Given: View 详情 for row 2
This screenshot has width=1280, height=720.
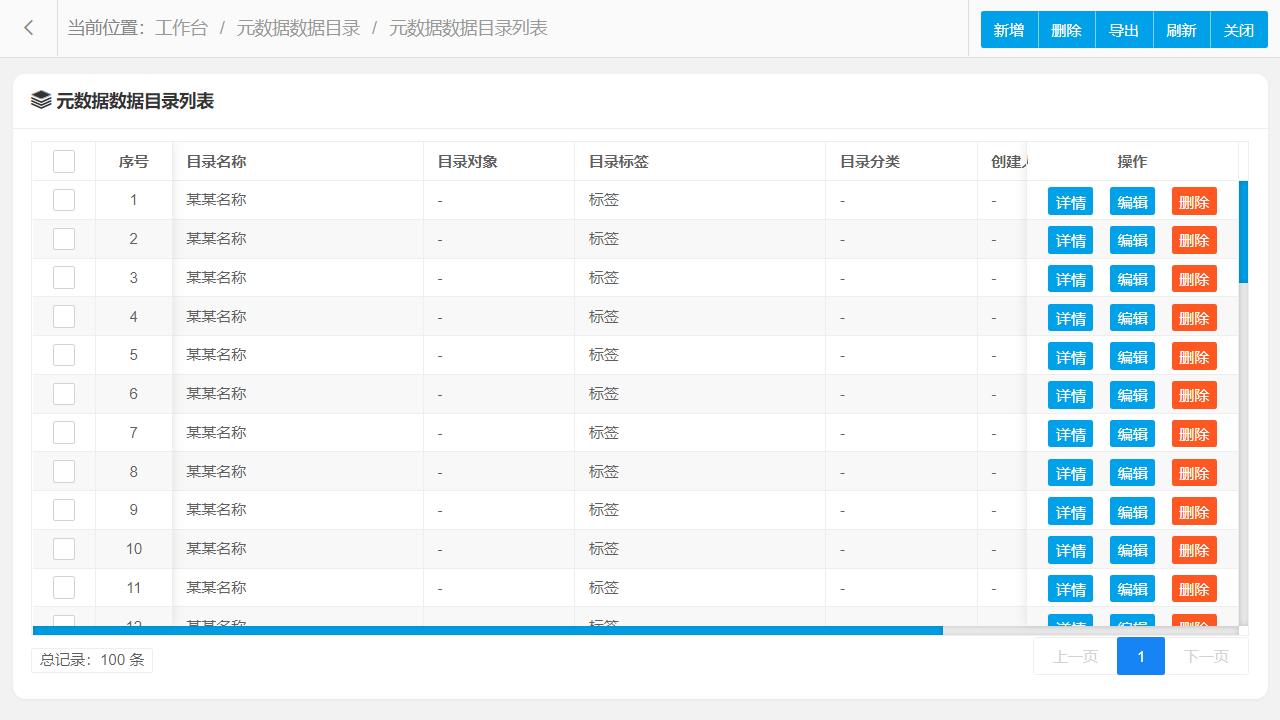Looking at the screenshot, I should [1070, 240].
